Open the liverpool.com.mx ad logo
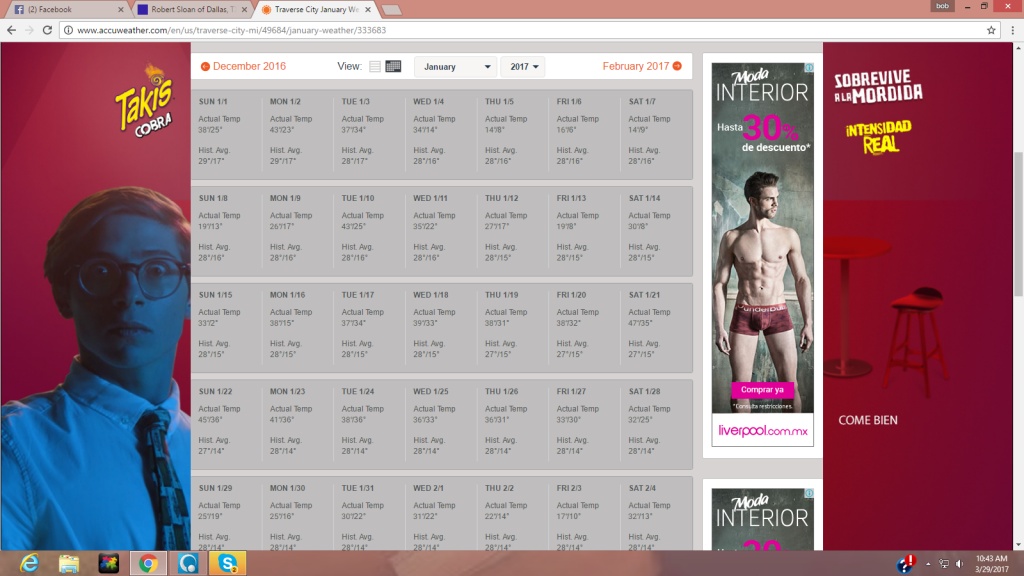This screenshot has width=1024, height=576. 763,431
